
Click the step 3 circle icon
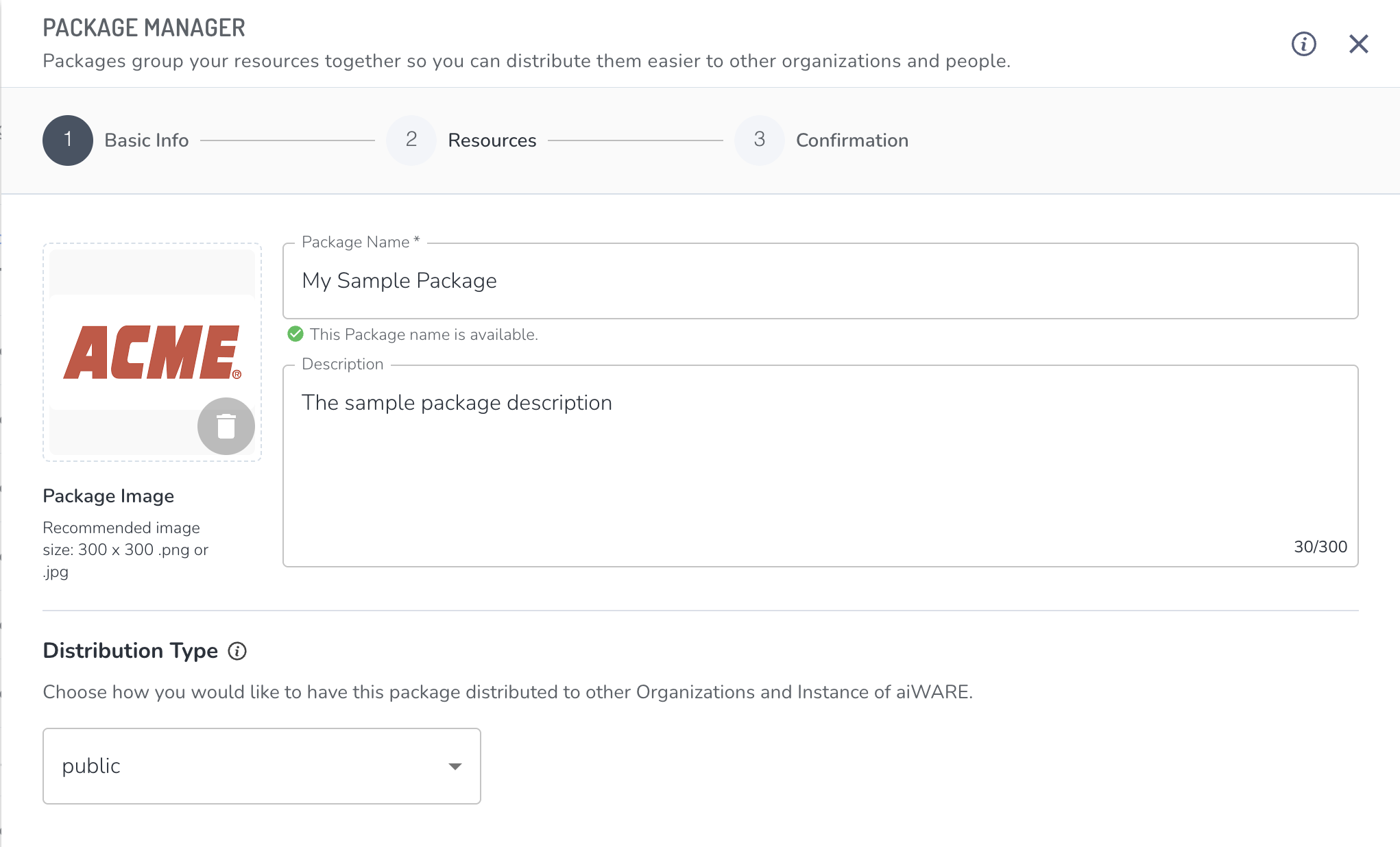[759, 140]
